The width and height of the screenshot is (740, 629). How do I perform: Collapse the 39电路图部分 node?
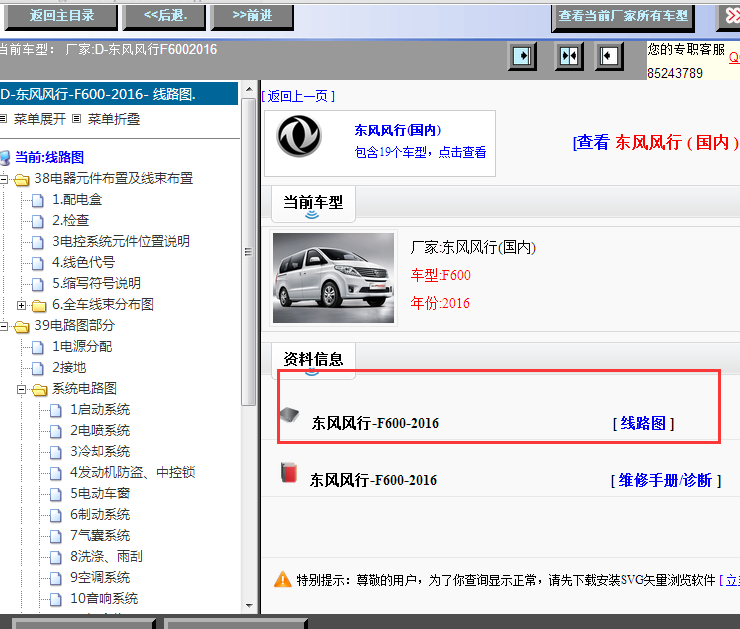[x=4, y=326]
